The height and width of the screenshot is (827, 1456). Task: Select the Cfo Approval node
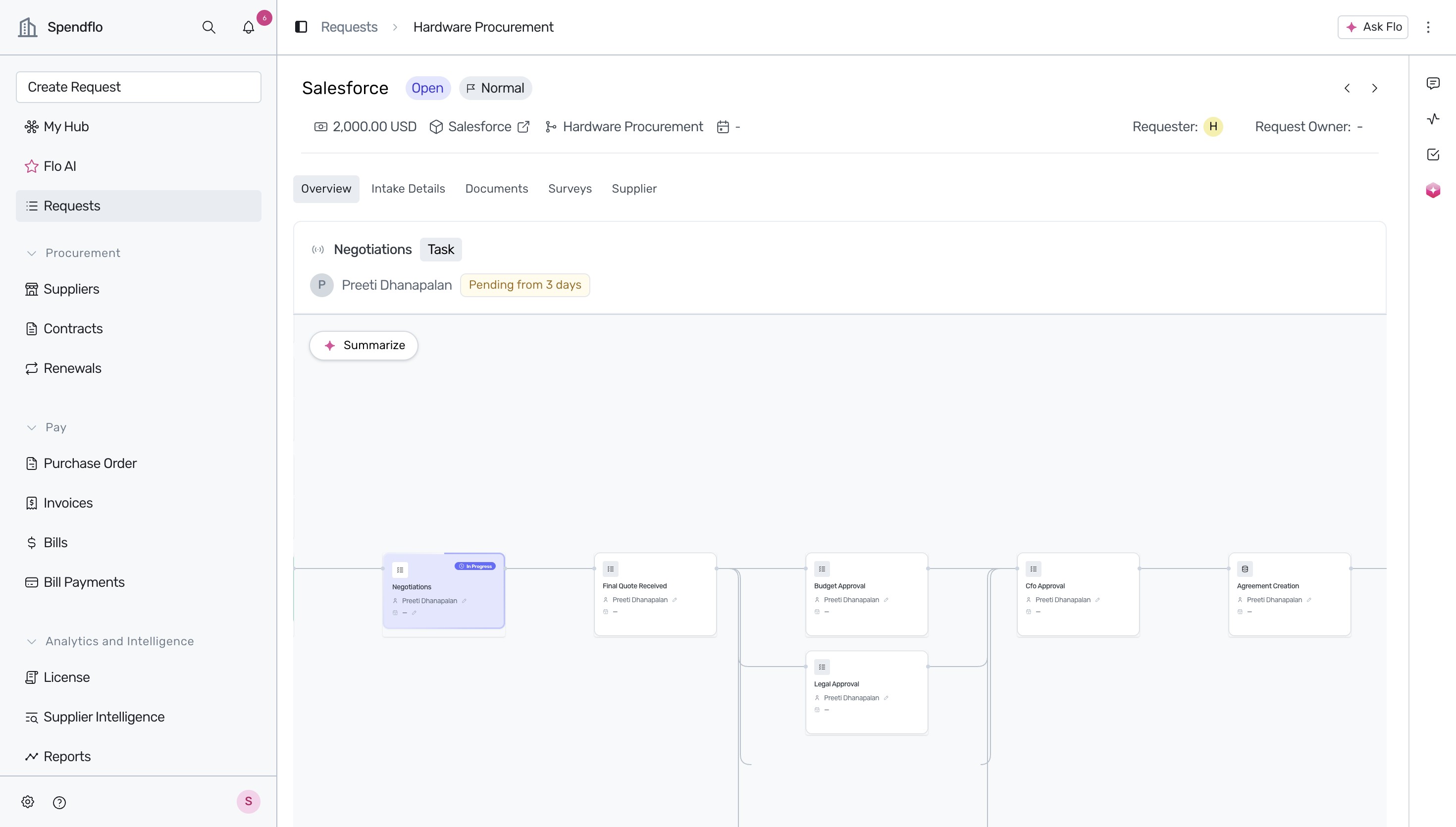[x=1078, y=594]
